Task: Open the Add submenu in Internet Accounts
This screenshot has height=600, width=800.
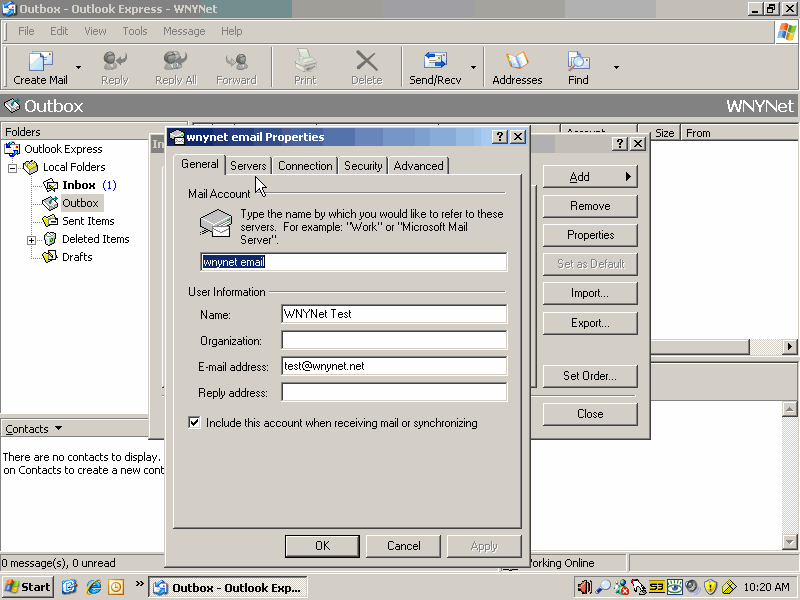Action: (x=590, y=177)
